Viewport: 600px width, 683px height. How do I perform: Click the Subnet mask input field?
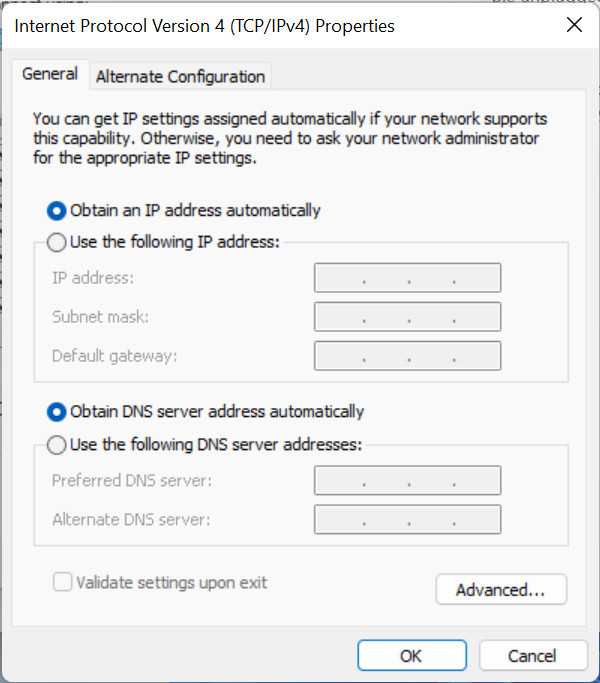407,317
